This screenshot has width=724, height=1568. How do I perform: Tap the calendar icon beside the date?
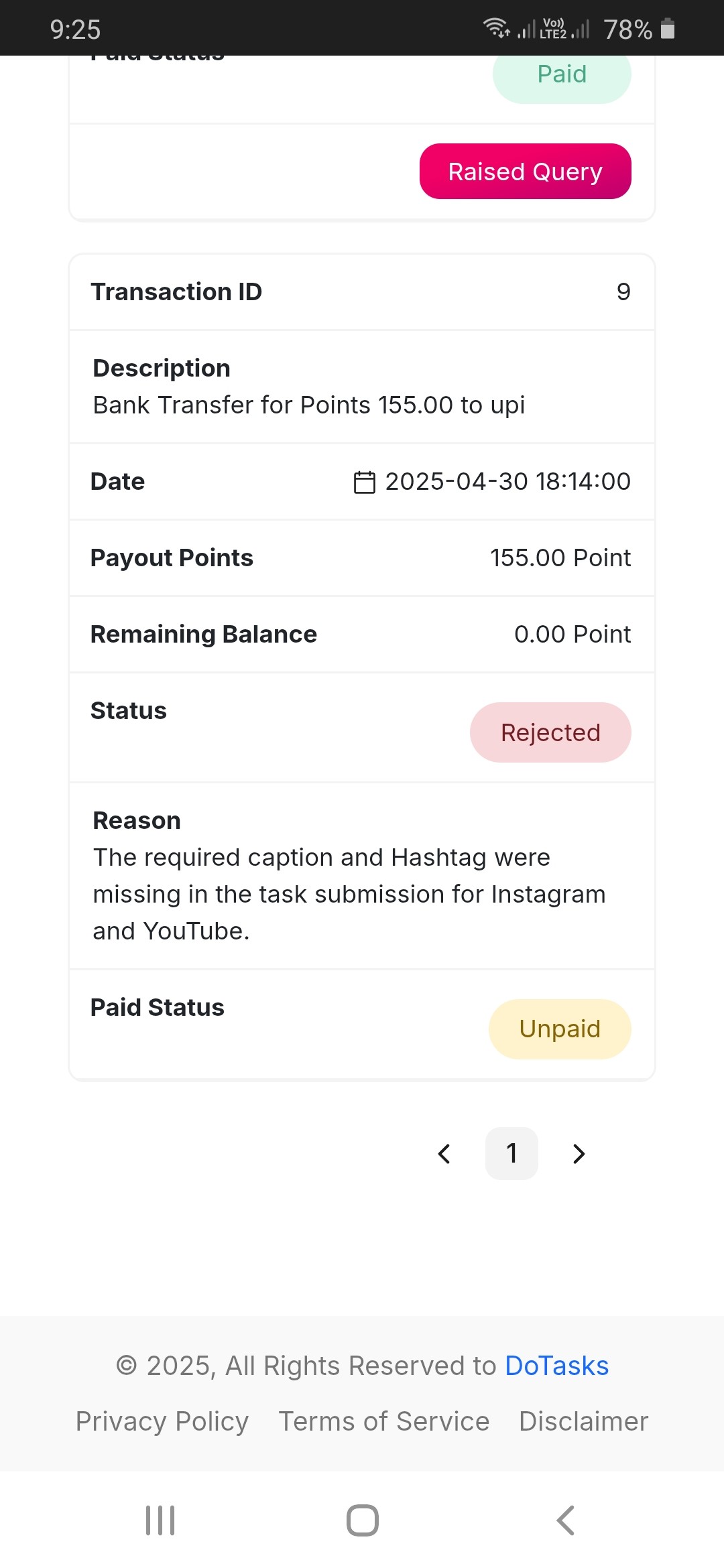click(364, 482)
